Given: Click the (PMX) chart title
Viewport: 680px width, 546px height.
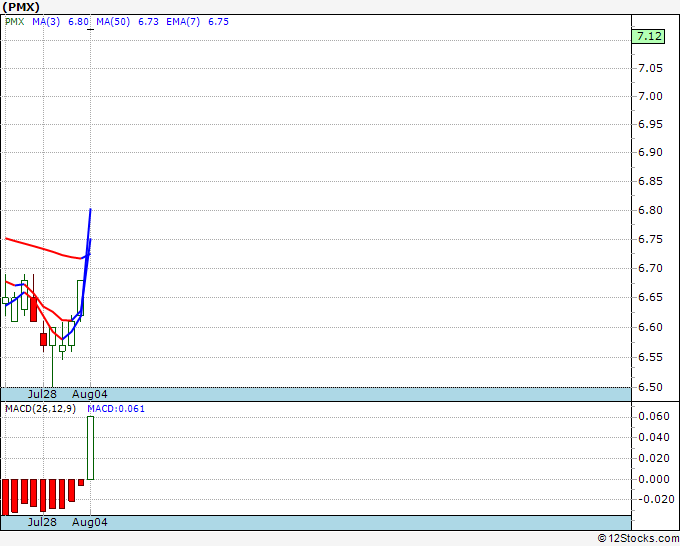Looking at the screenshot, I should (x=21, y=7).
